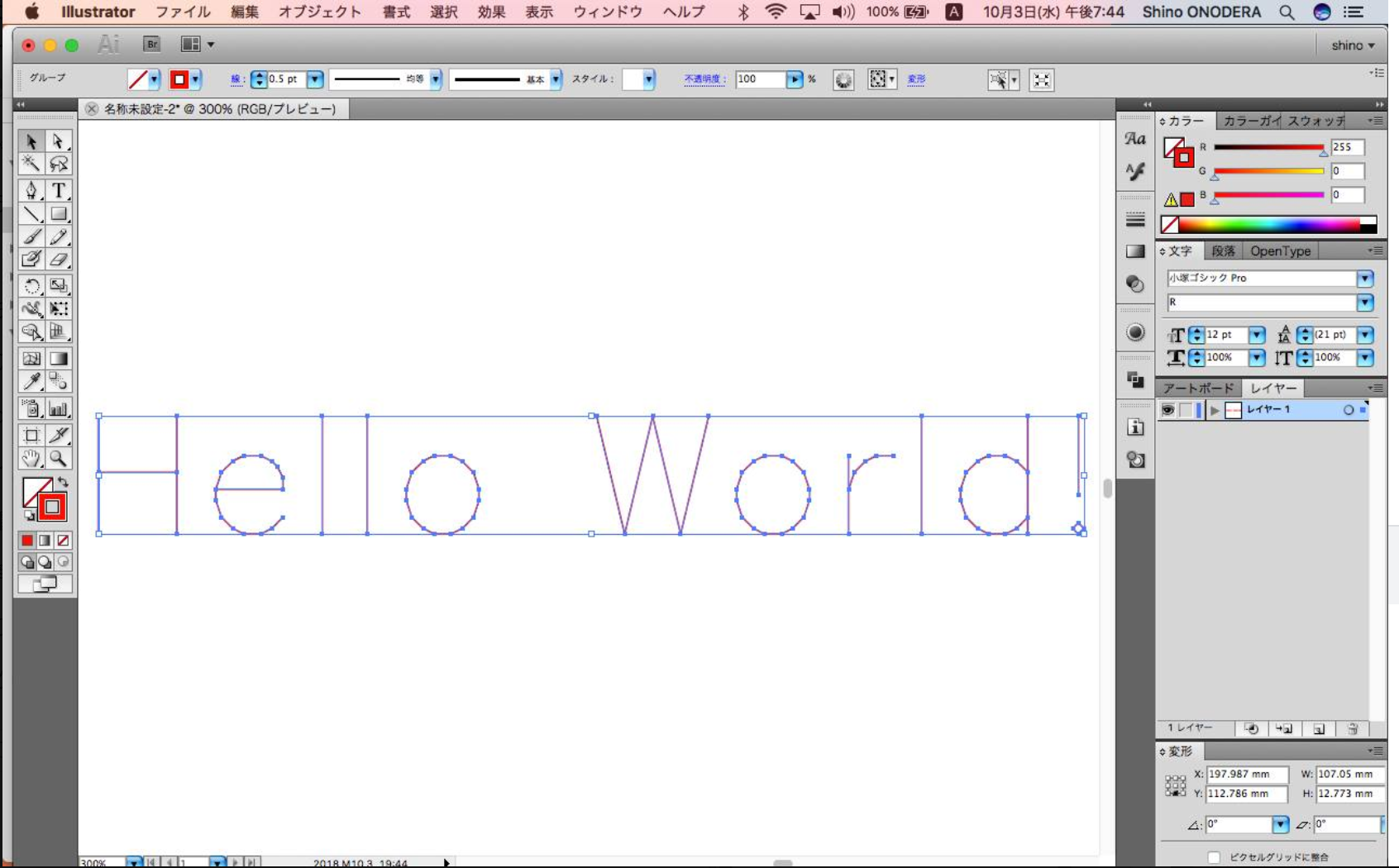Switch to the スウォッチ tab
Viewport: 1399px width, 868px height.
(x=1315, y=121)
